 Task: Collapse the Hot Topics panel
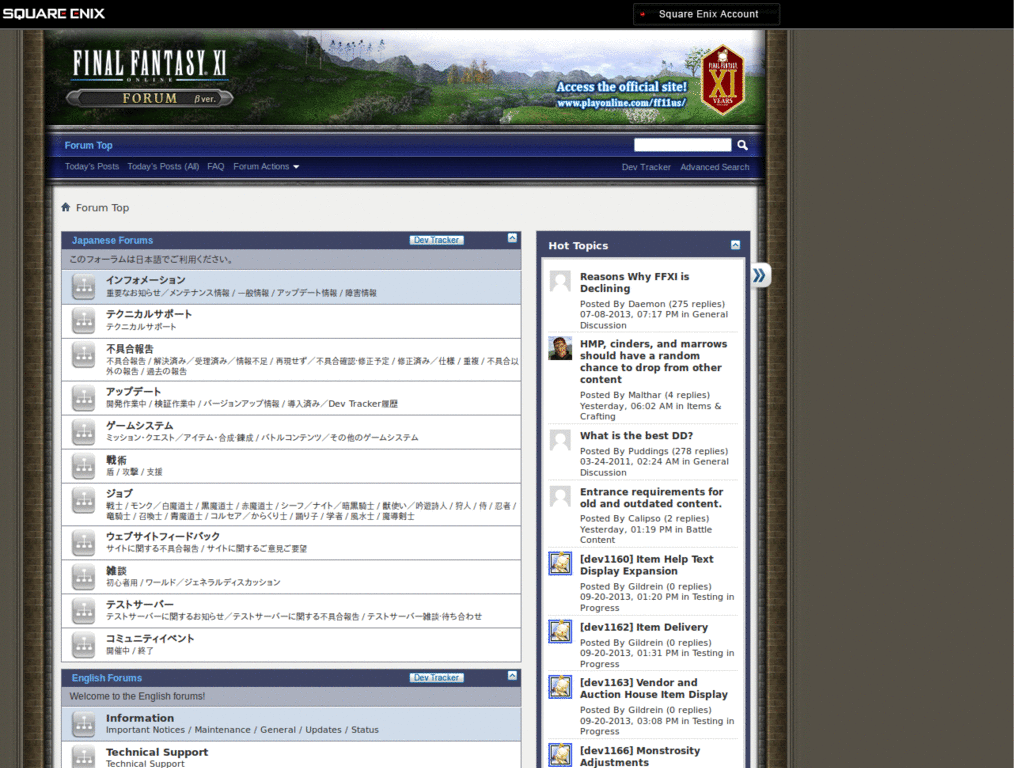(735, 245)
